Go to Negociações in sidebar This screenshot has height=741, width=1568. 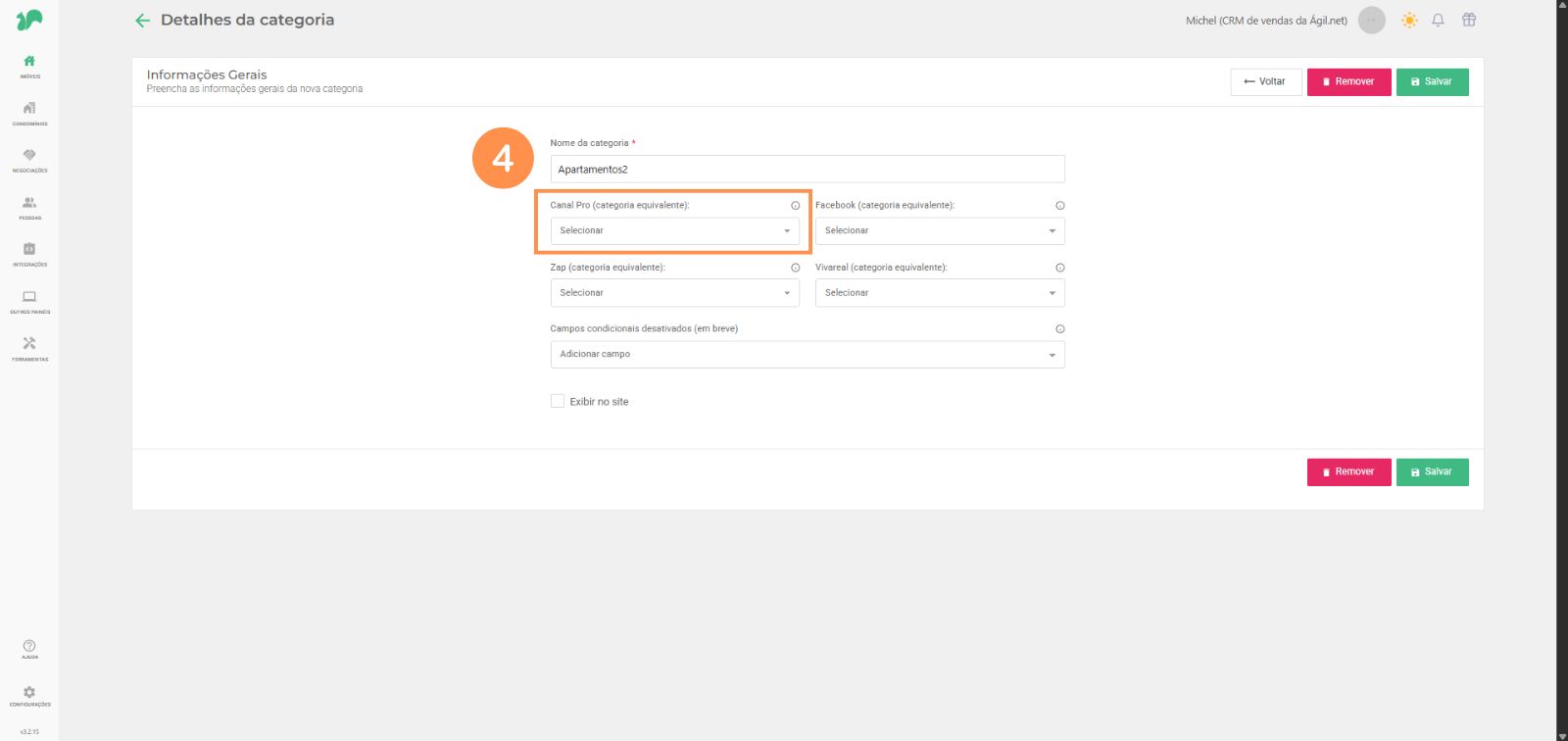click(29, 159)
